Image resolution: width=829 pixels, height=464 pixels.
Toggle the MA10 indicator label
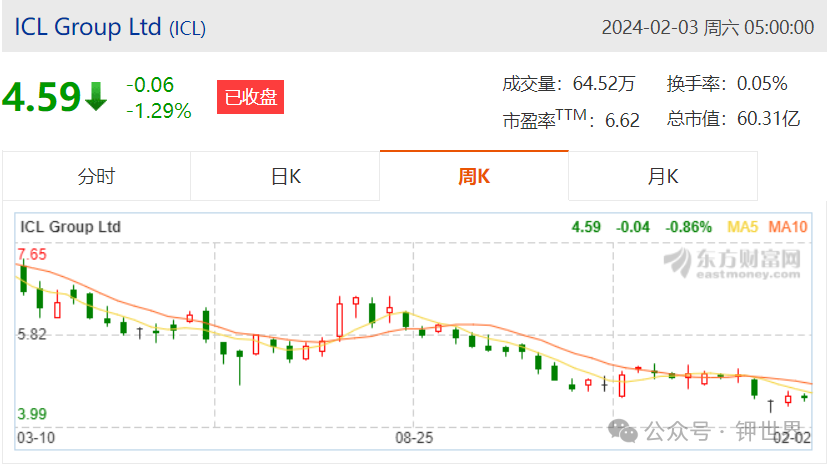(x=788, y=227)
